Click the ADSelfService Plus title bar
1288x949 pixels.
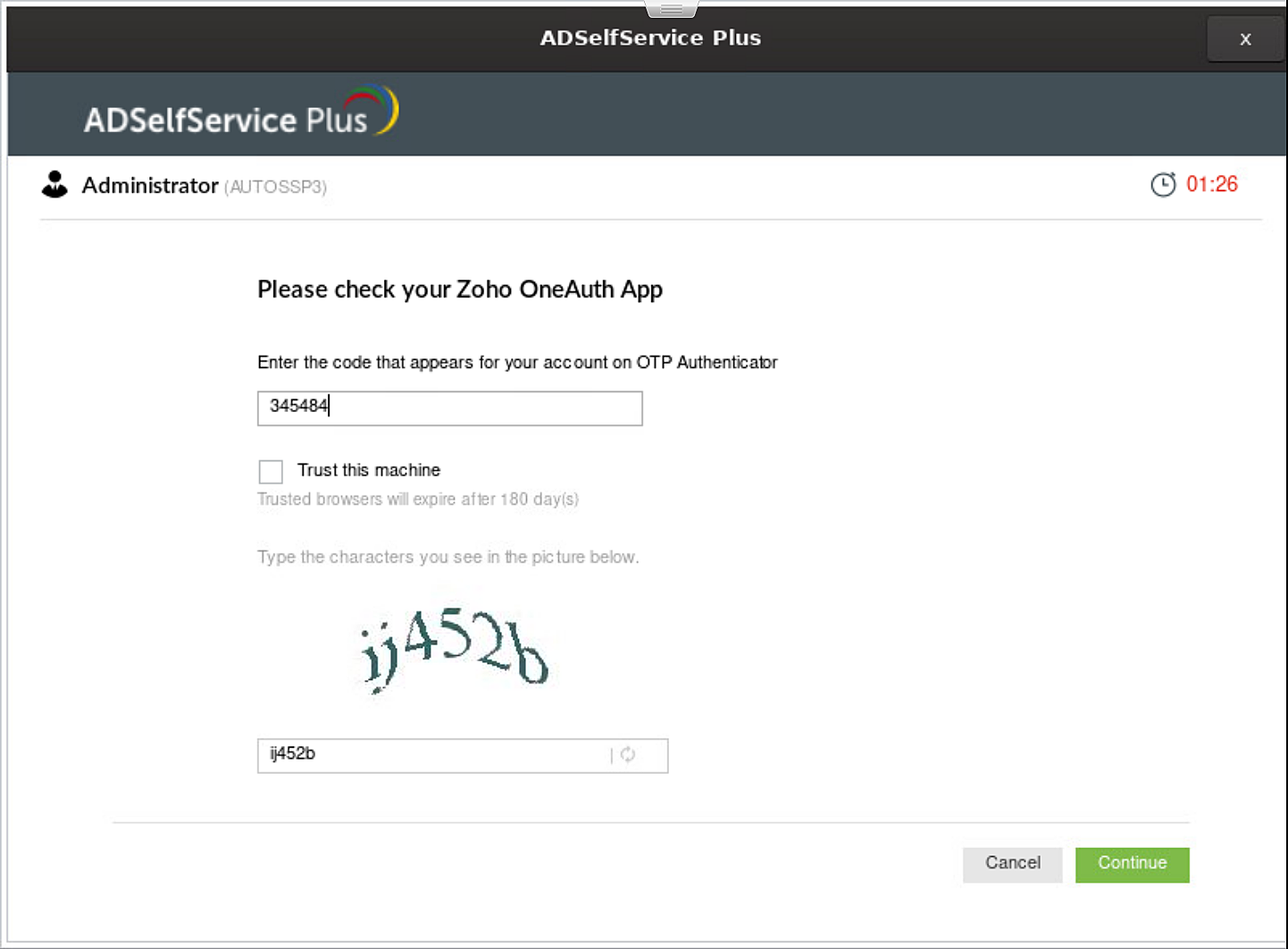point(651,38)
